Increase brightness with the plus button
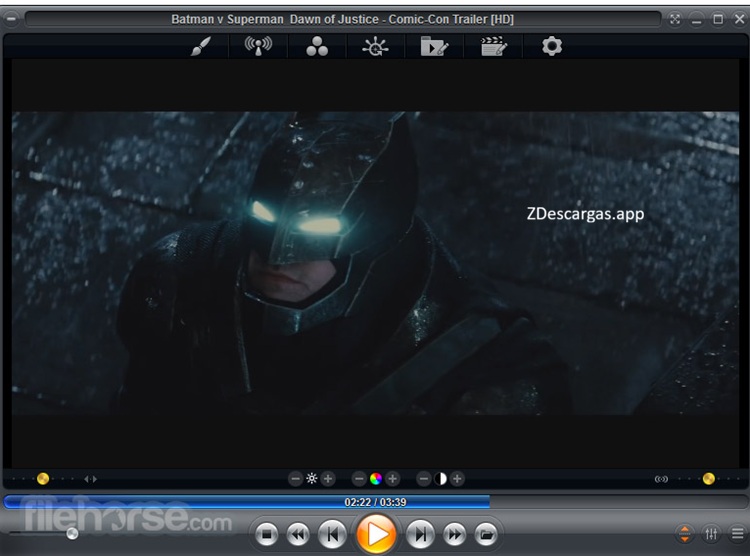750x556 pixels. tap(328, 478)
